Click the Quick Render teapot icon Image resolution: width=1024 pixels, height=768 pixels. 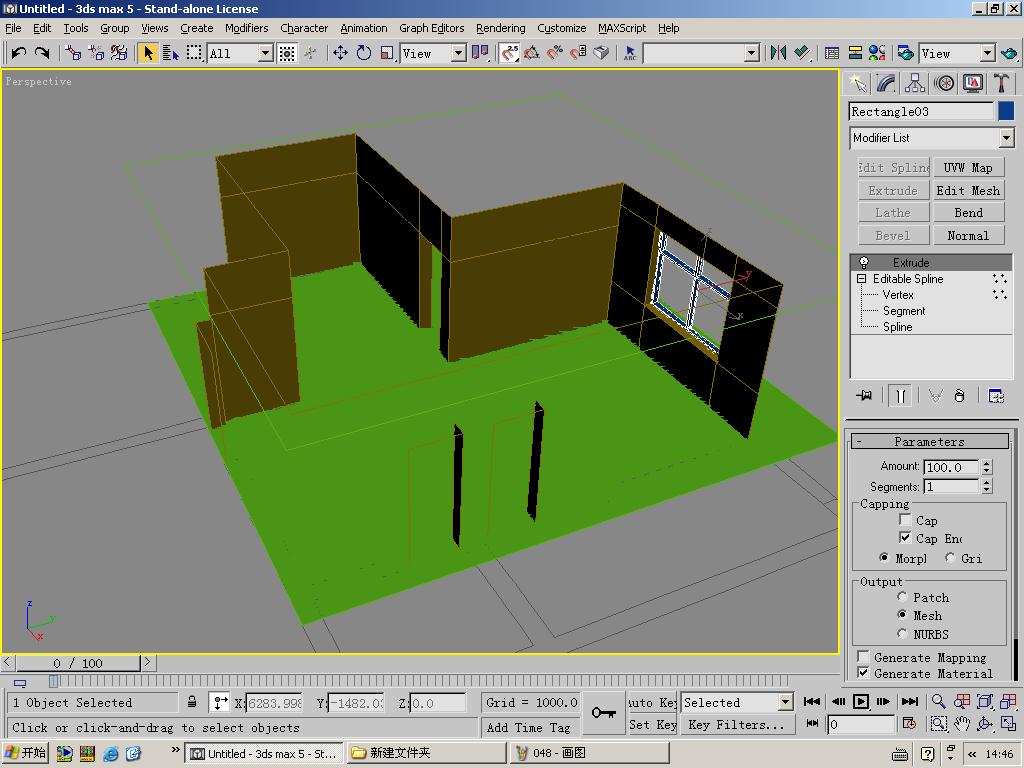click(x=1010, y=53)
